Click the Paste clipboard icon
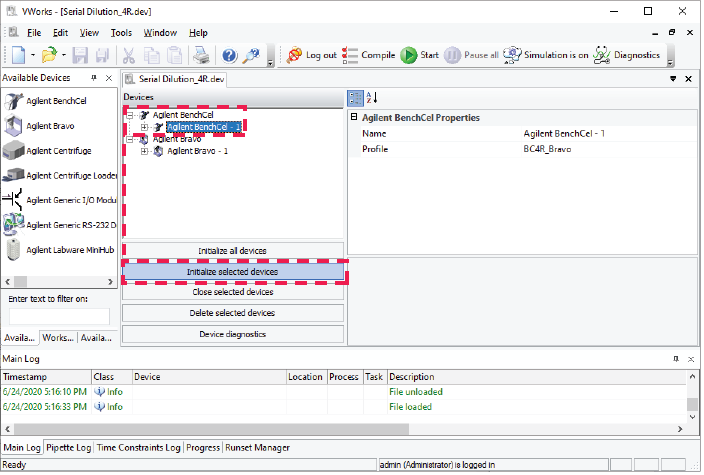Screen dimensions: 704x475 (x=174, y=55)
